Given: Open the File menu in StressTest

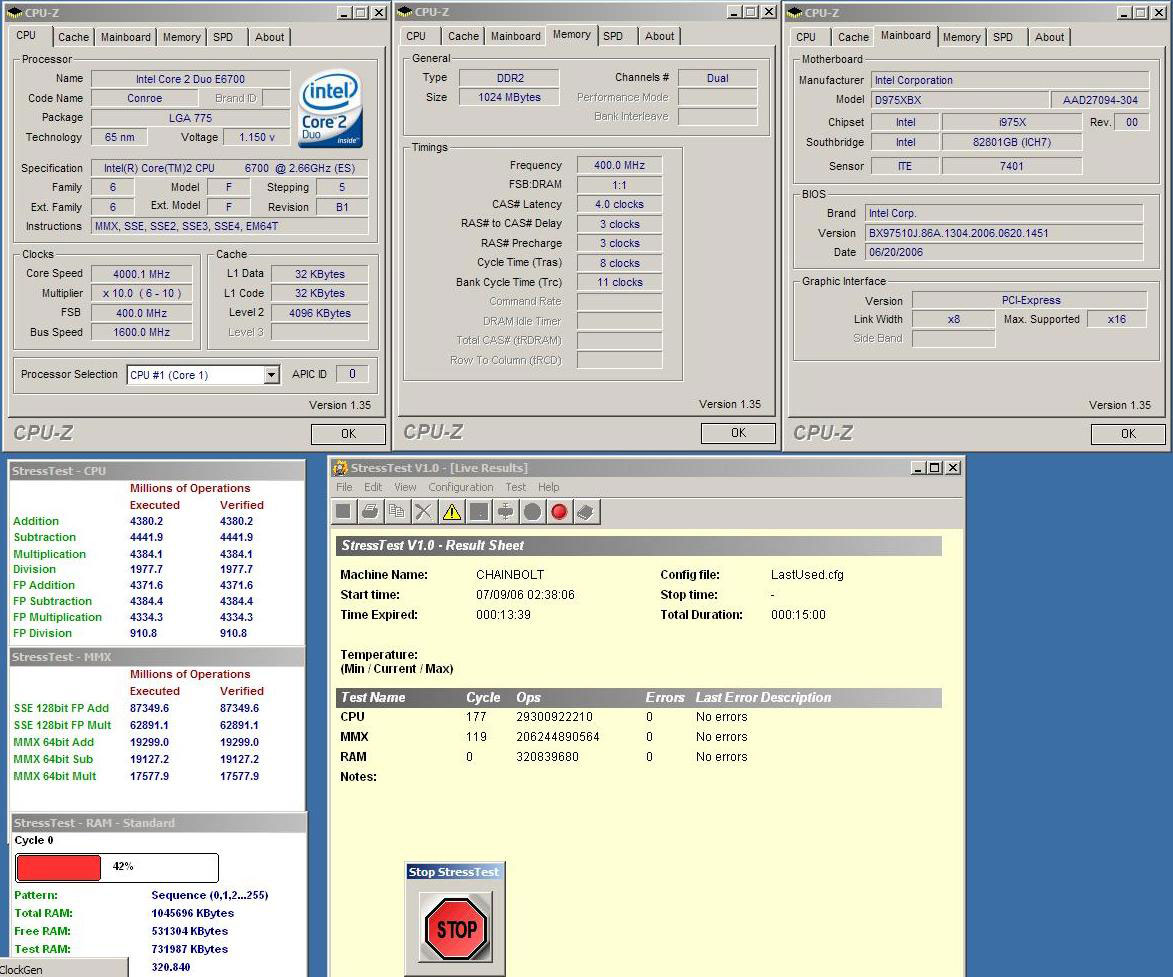Looking at the screenshot, I should 344,487.
